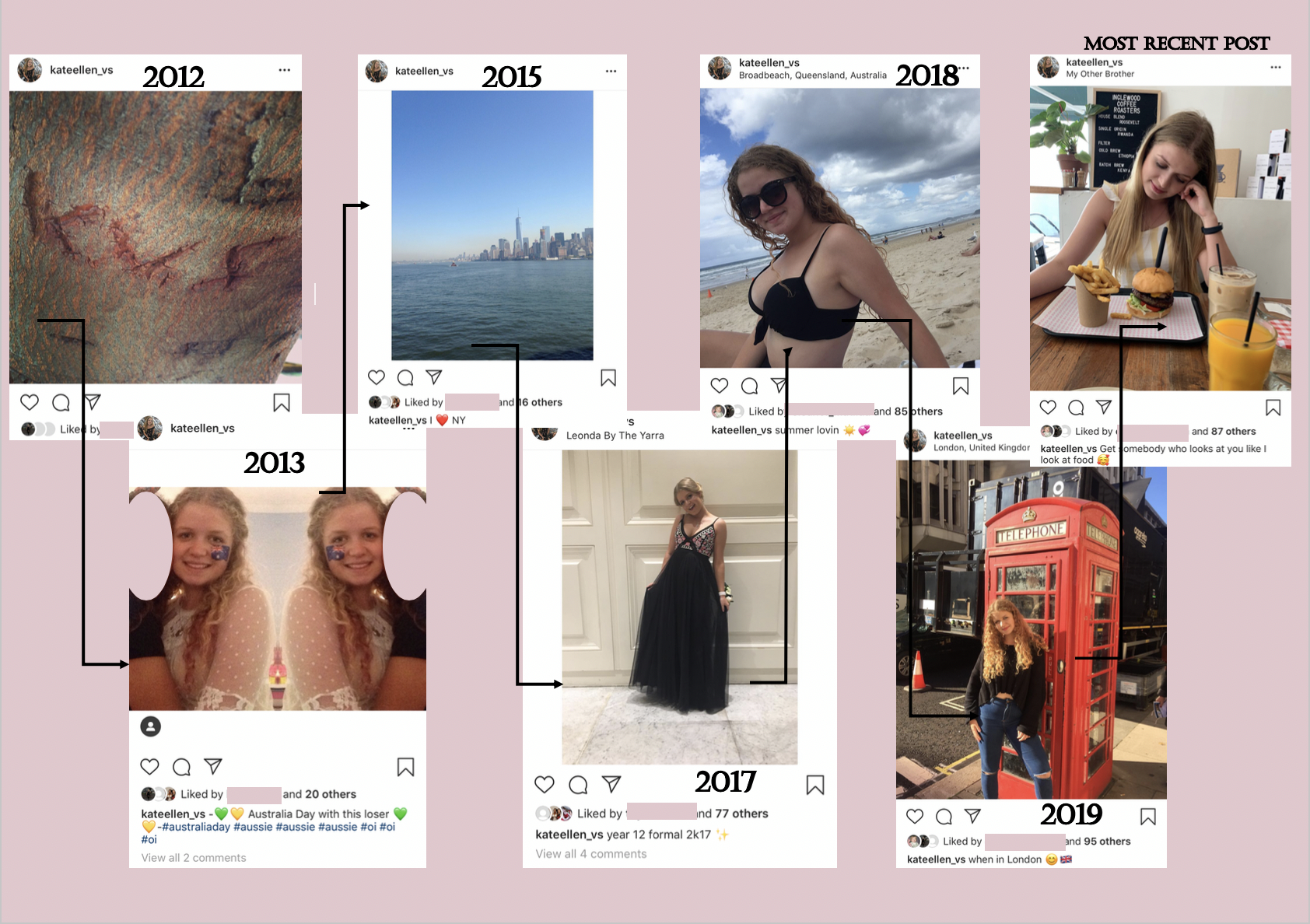Screen dimensions: 1310x924
Task: Open comments on the 2013 Australia Day post
Action: coord(181,767)
